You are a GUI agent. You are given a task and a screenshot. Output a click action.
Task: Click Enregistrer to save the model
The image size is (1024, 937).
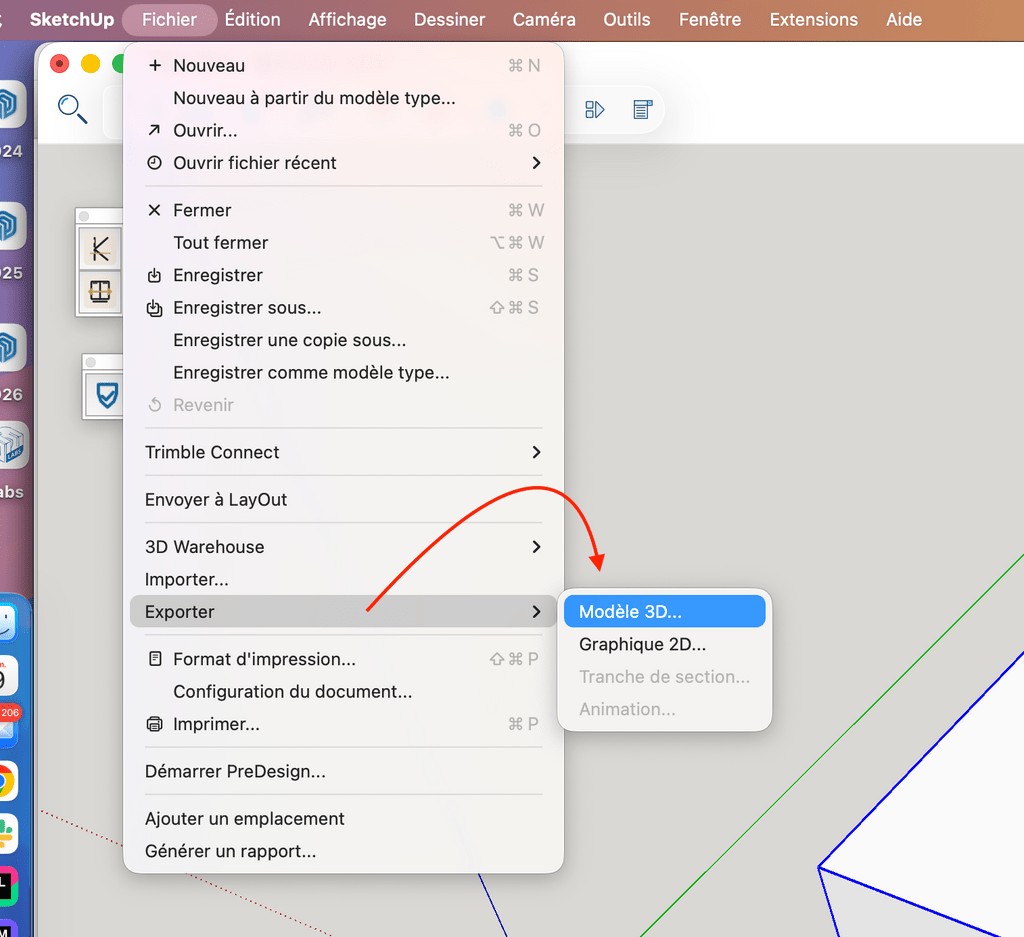344,275
